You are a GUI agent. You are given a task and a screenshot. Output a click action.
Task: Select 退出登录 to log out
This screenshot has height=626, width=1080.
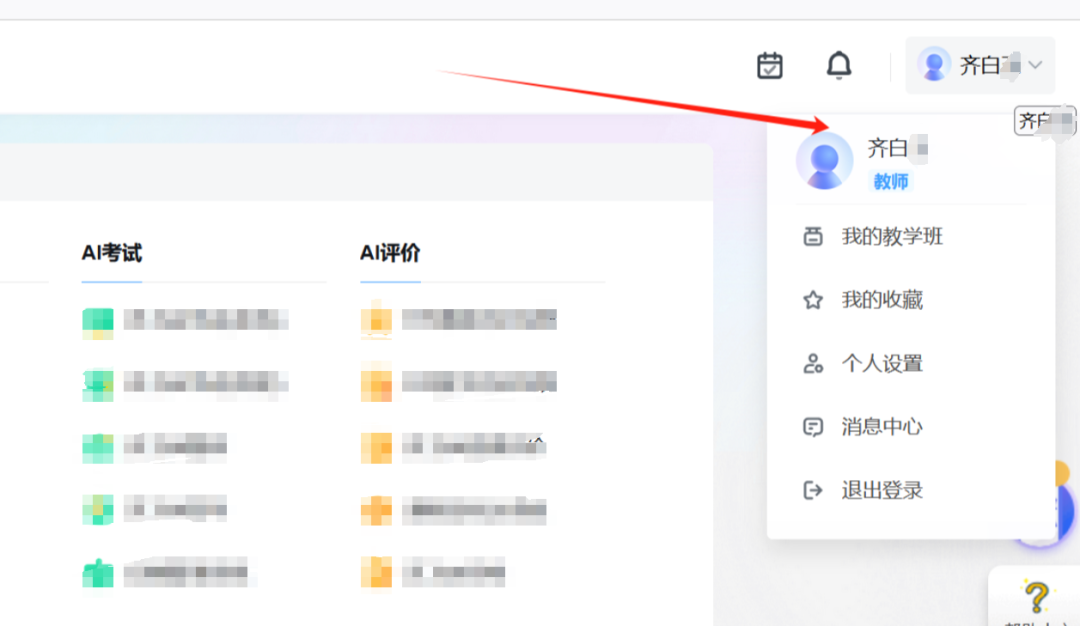[x=911, y=490]
